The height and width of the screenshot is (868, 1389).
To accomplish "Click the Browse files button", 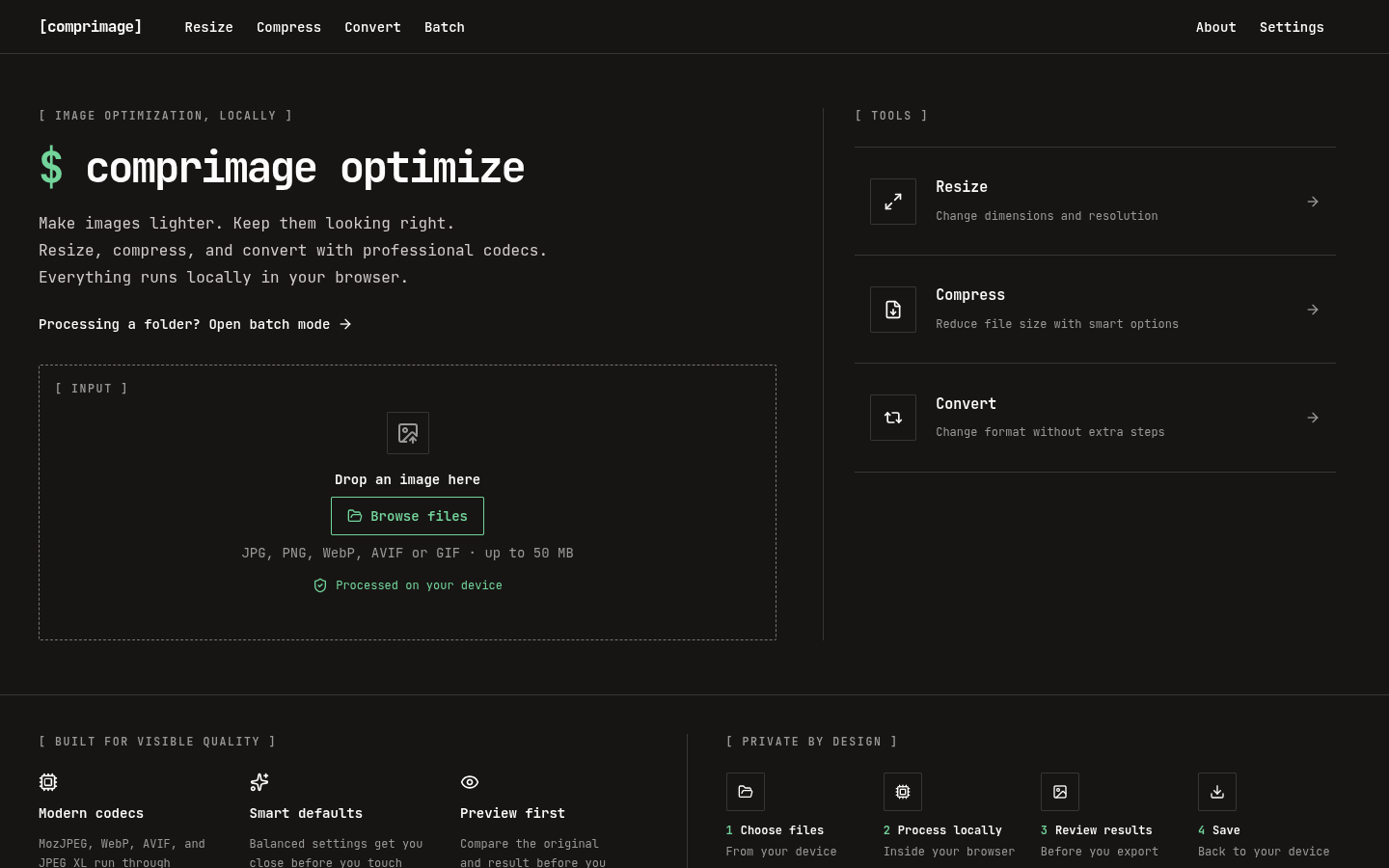I will (x=407, y=516).
